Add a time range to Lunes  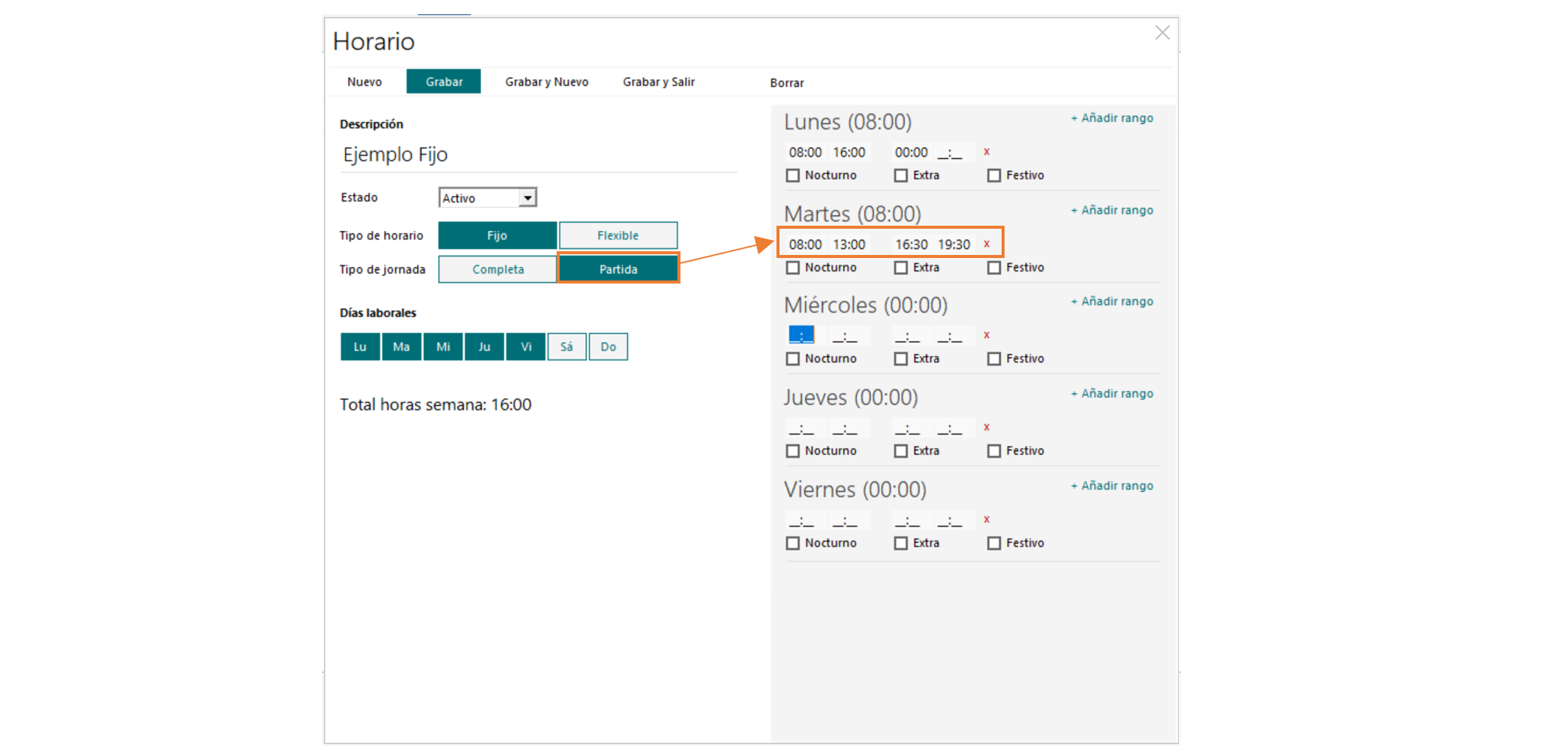tap(1112, 118)
